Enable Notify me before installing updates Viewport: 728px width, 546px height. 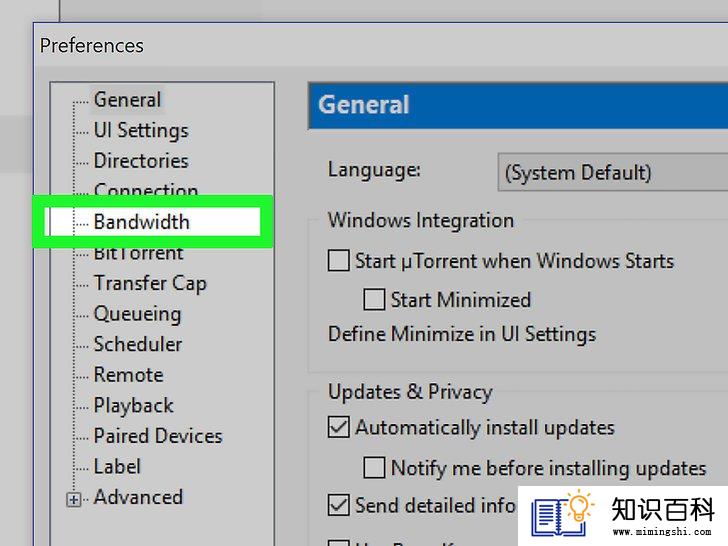point(374,468)
